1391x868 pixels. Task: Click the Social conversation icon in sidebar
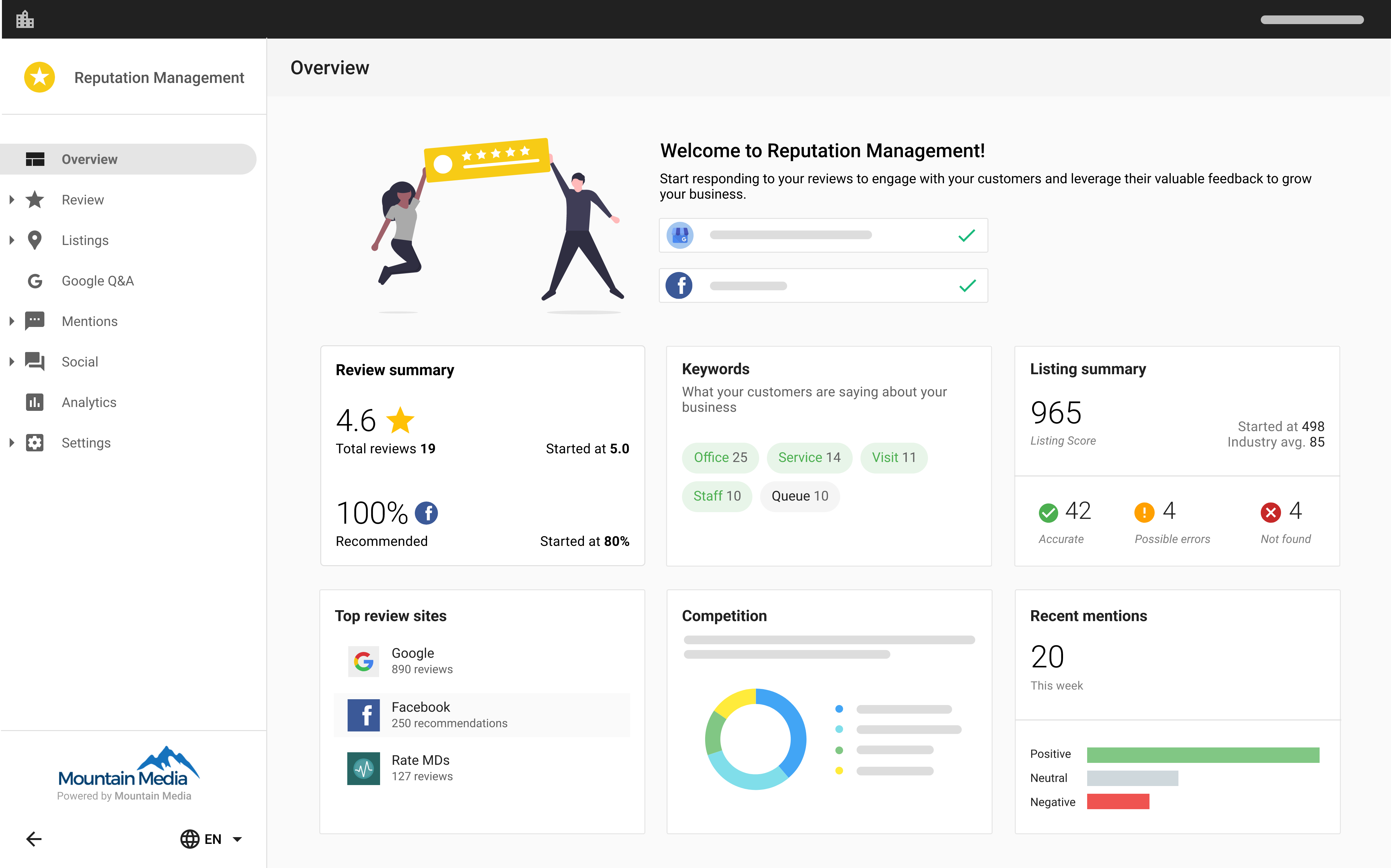click(35, 362)
